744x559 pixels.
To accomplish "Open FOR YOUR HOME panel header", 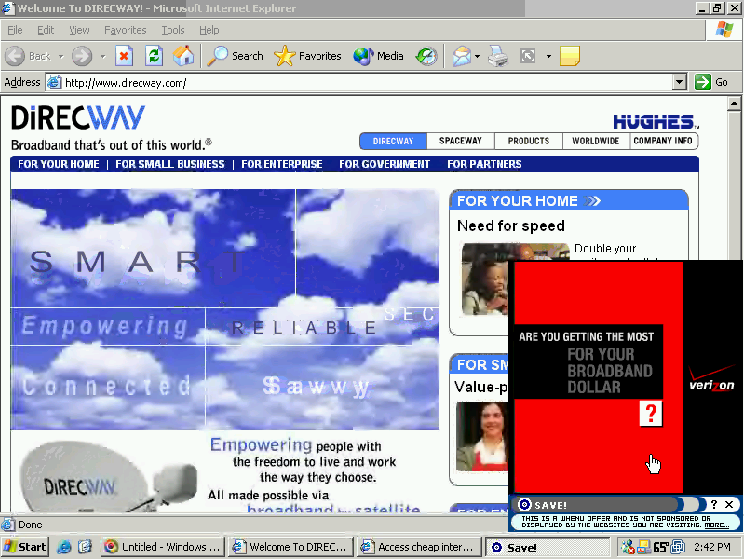I will click(568, 201).
